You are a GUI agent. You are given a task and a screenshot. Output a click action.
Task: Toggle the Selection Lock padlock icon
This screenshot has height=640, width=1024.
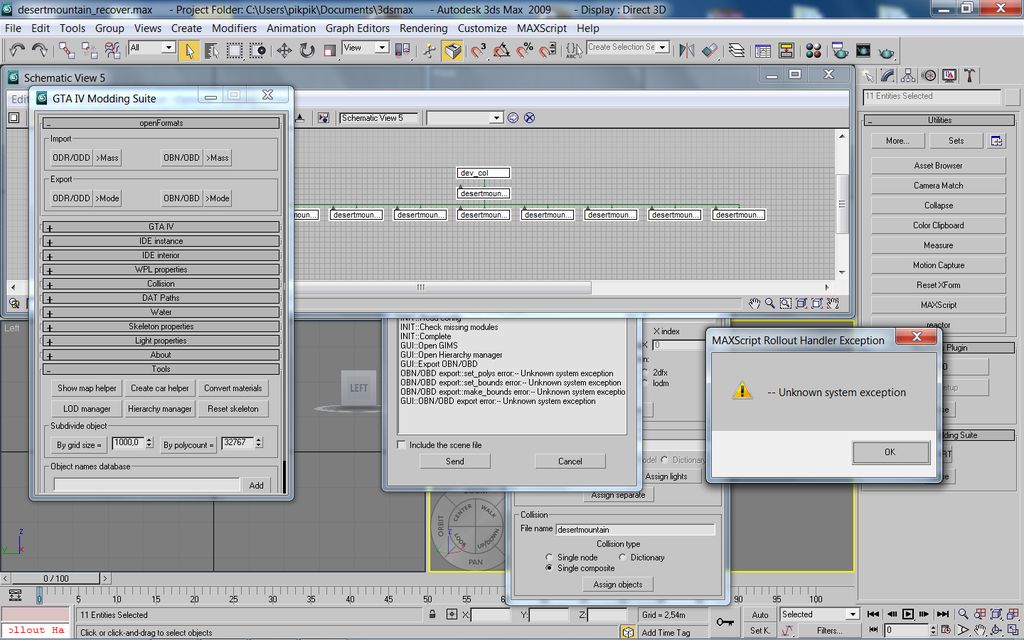pyautogui.click(x=432, y=615)
